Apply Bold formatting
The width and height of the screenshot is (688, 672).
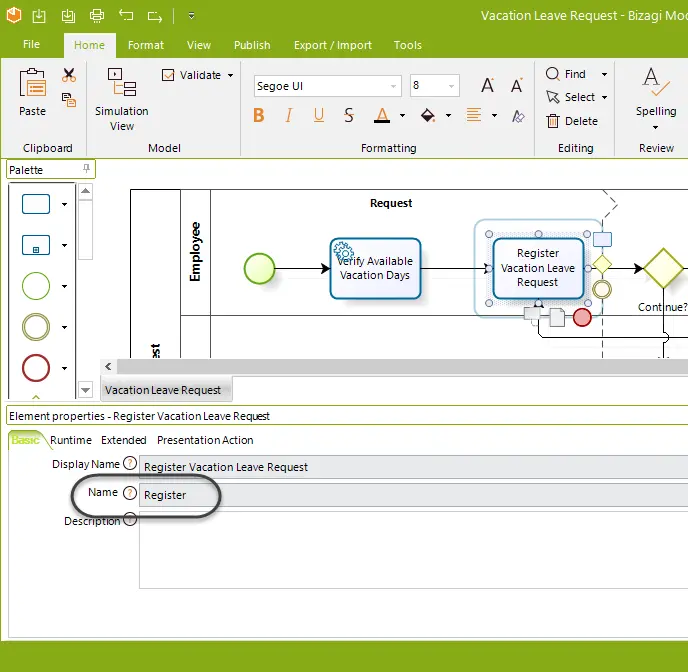tap(258, 115)
